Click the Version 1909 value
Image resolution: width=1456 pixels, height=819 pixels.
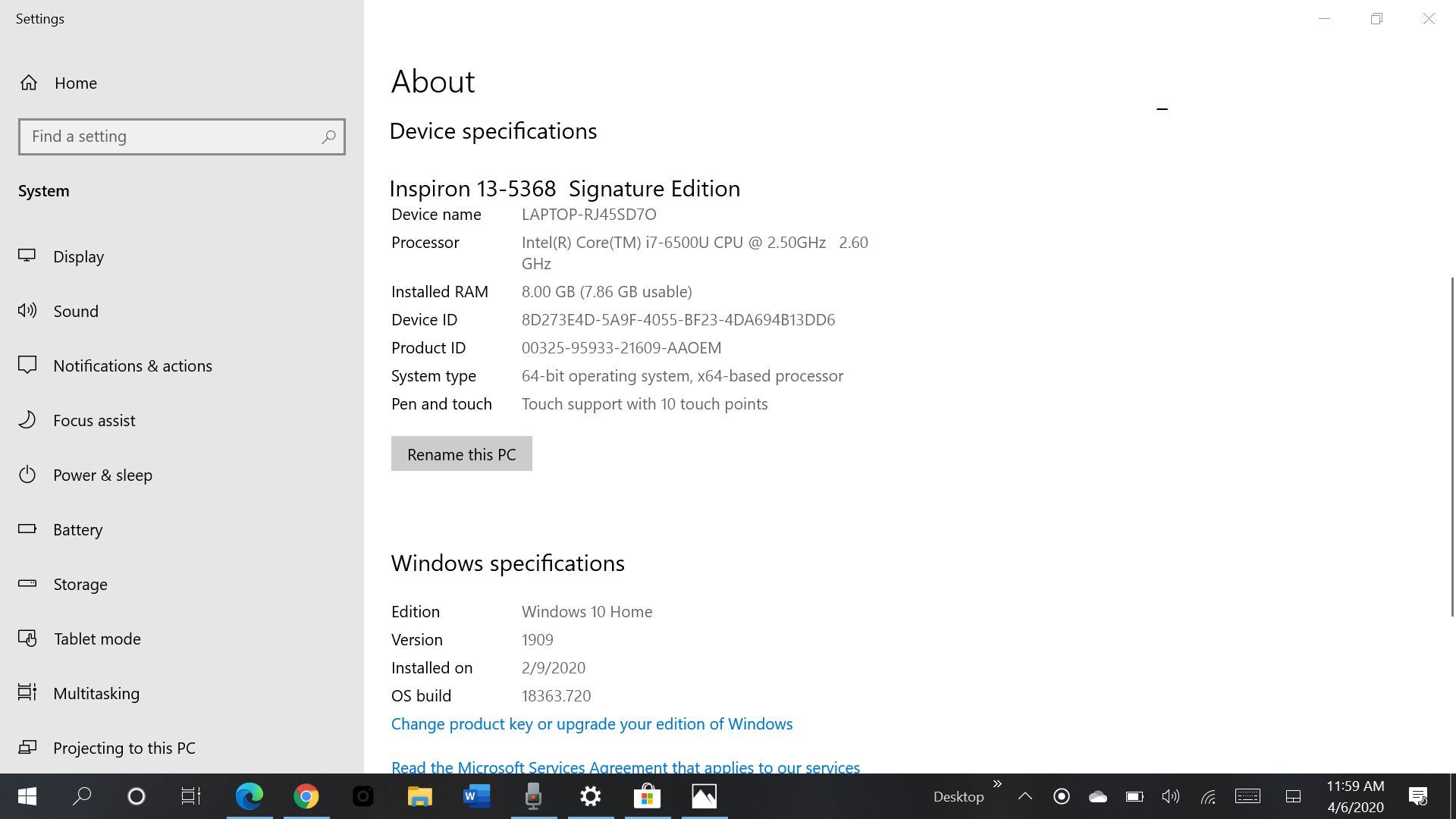click(538, 640)
